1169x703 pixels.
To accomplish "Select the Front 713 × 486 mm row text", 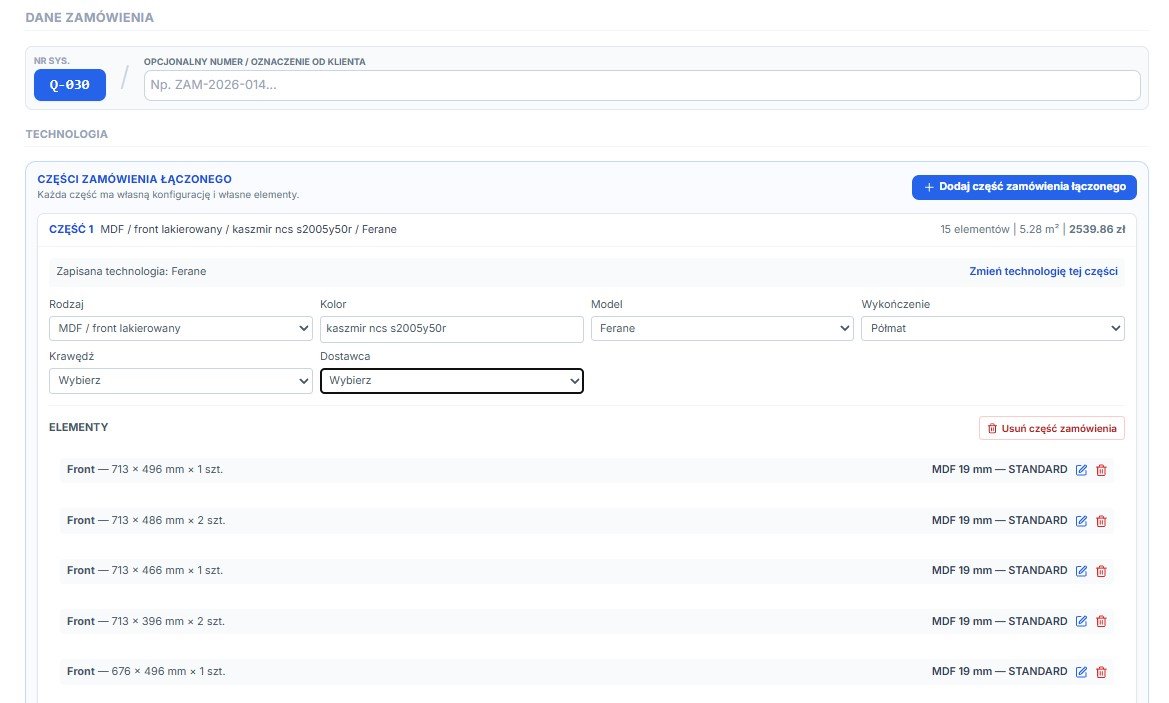I will (x=146, y=520).
